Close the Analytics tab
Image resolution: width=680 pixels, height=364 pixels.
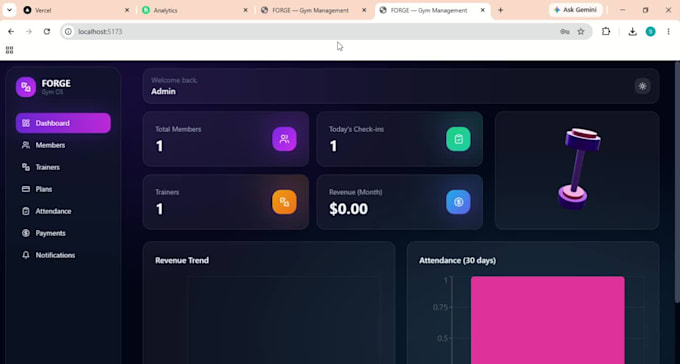(245, 10)
